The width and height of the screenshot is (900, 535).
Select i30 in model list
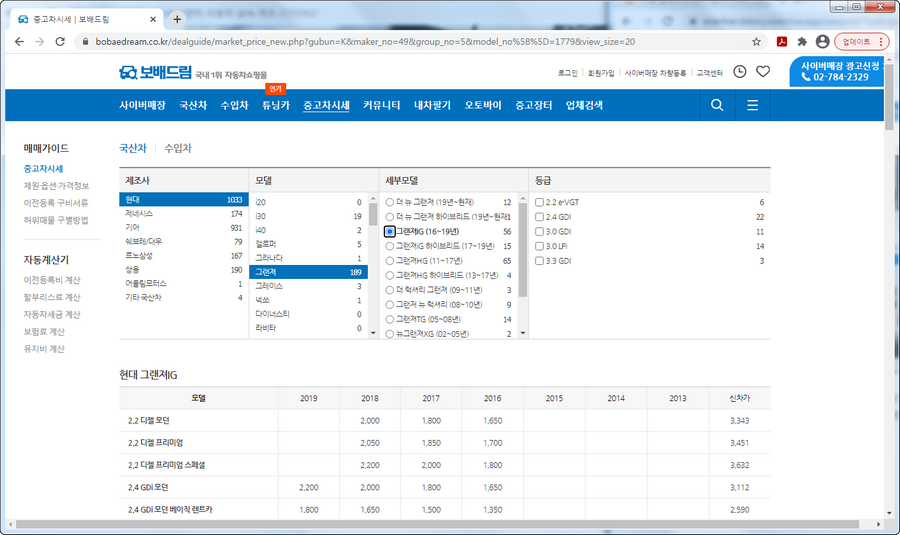tap(308, 216)
